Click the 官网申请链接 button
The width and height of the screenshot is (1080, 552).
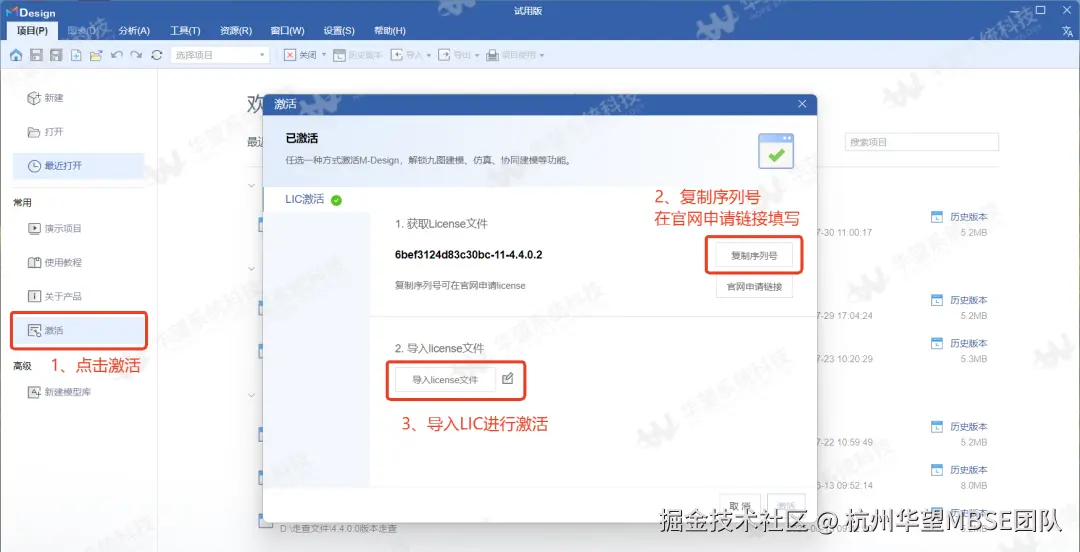pyautogui.click(x=754, y=286)
